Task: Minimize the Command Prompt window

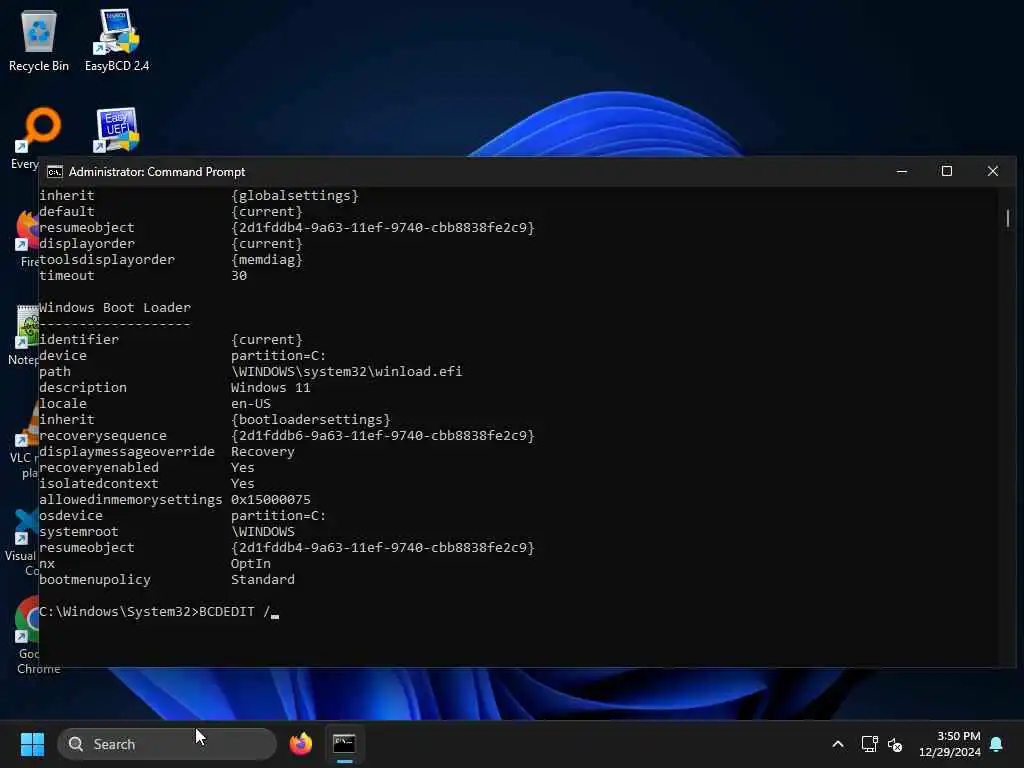Action: click(902, 171)
